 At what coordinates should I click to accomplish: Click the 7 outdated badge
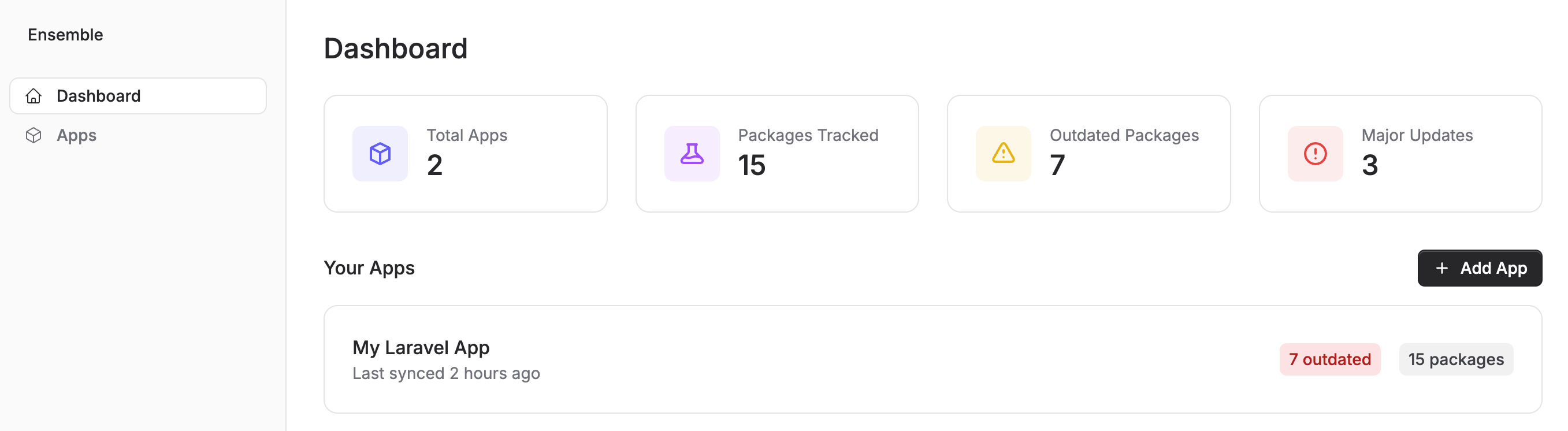point(1330,359)
